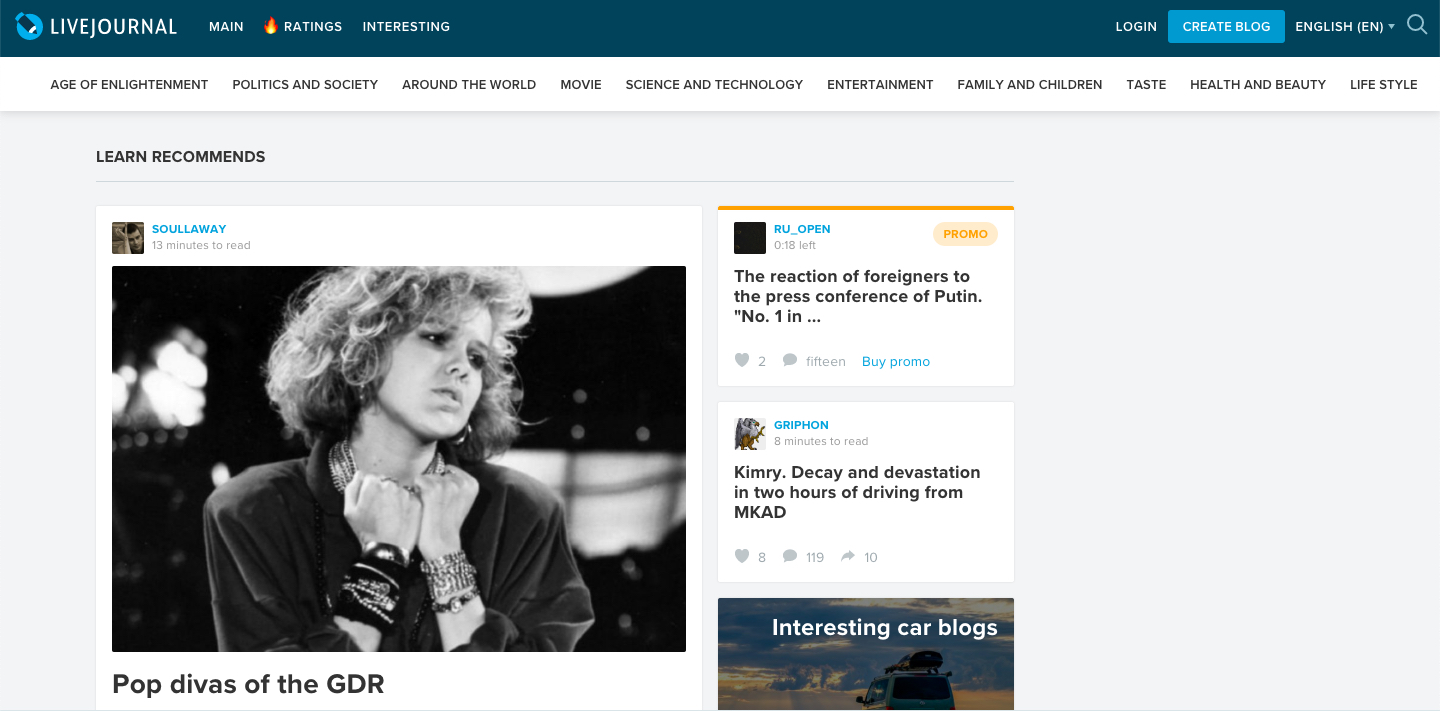
Task: Open comments icon on Kimry post
Action: (x=790, y=556)
